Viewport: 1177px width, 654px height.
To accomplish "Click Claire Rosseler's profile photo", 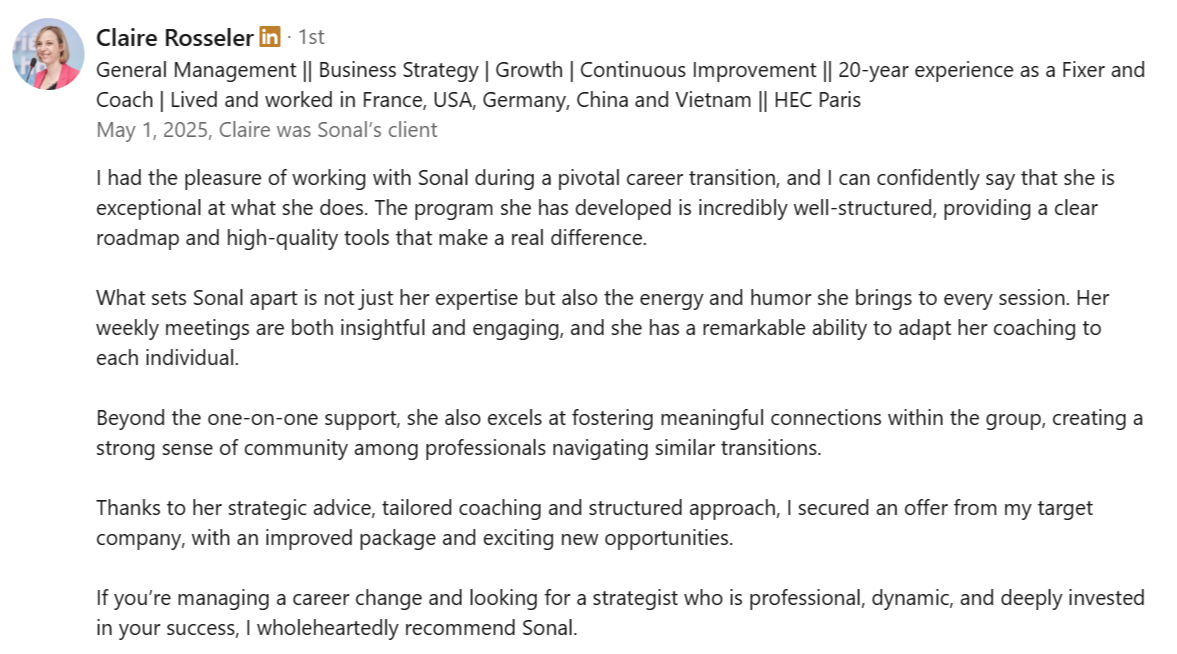I will click(48, 55).
